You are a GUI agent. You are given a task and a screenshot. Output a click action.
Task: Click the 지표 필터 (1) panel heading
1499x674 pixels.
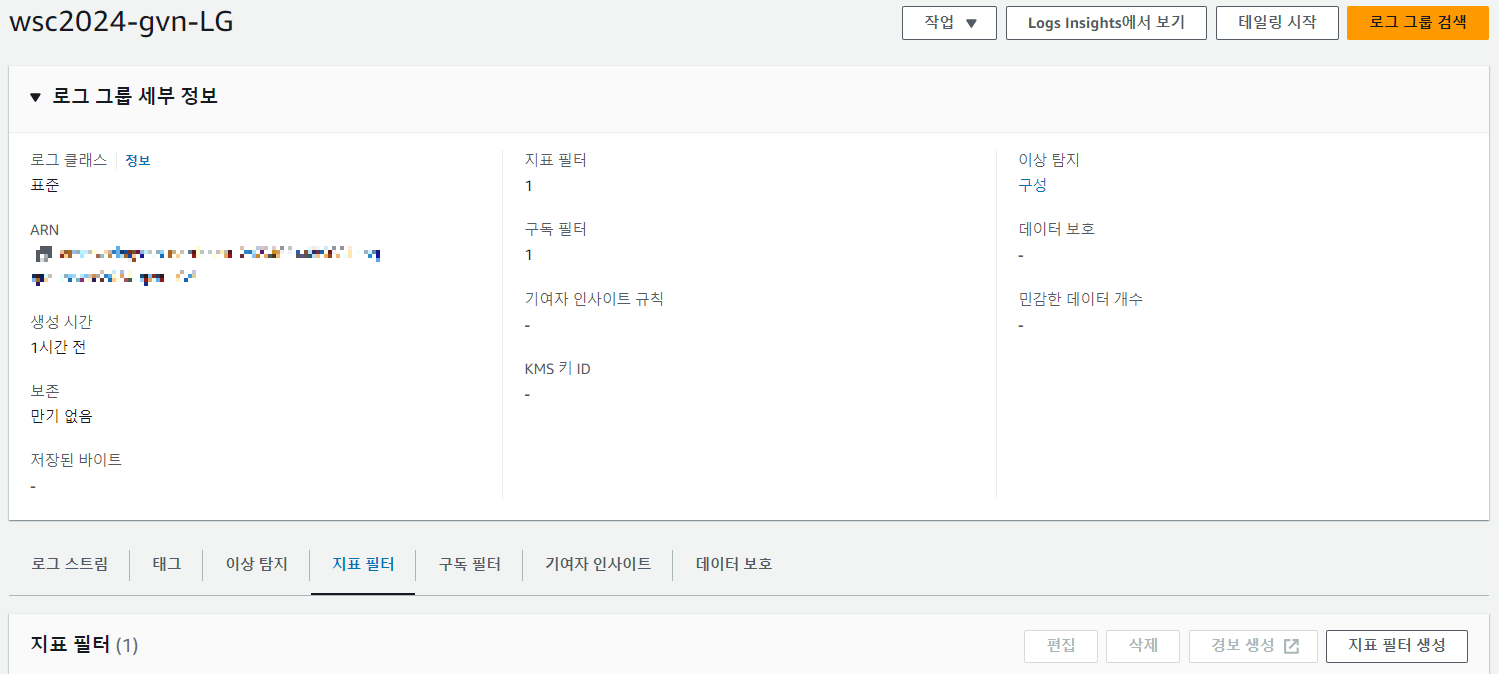pos(84,645)
